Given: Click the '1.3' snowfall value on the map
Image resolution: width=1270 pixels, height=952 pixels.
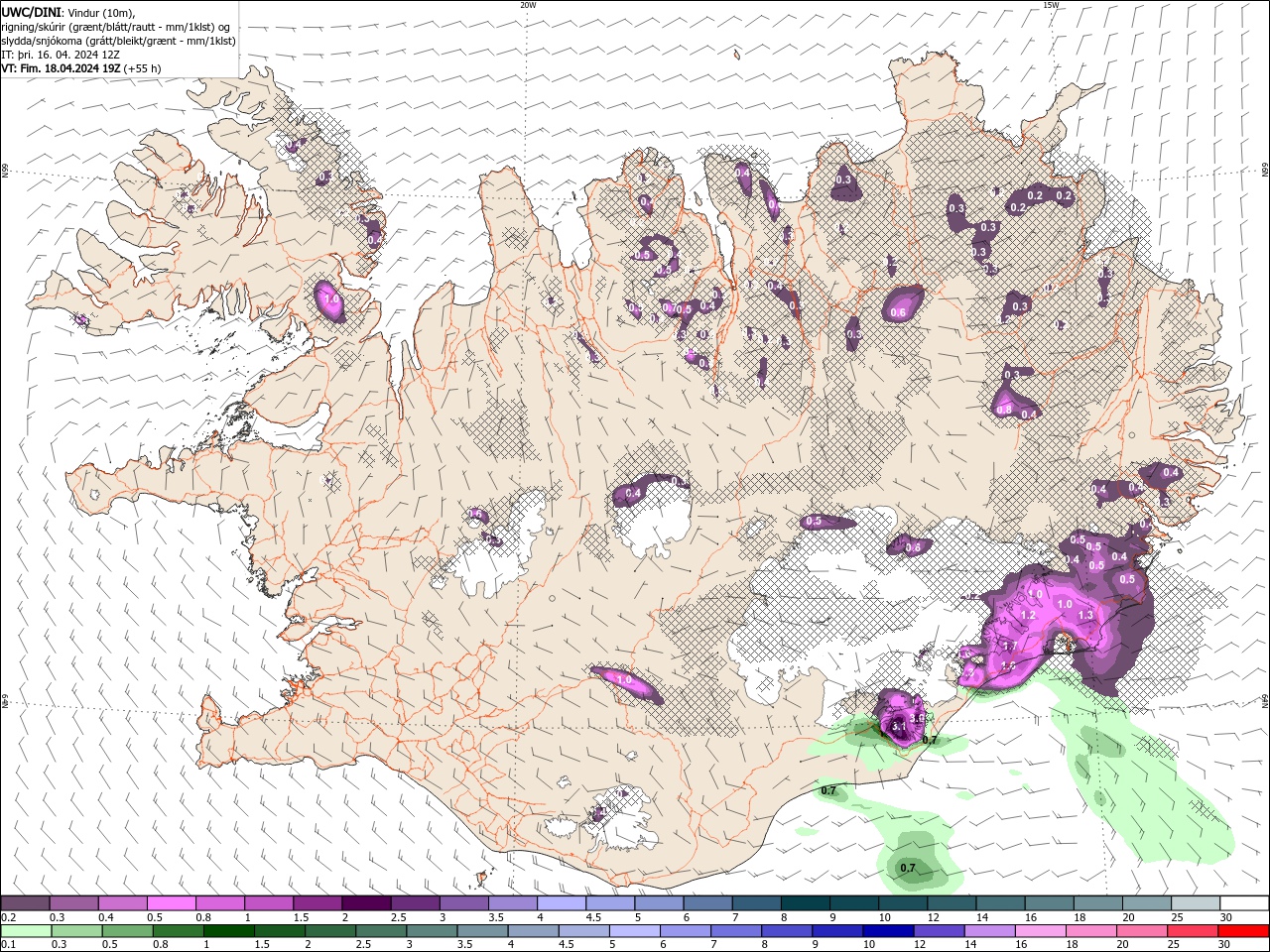Looking at the screenshot, I should click(1085, 615).
